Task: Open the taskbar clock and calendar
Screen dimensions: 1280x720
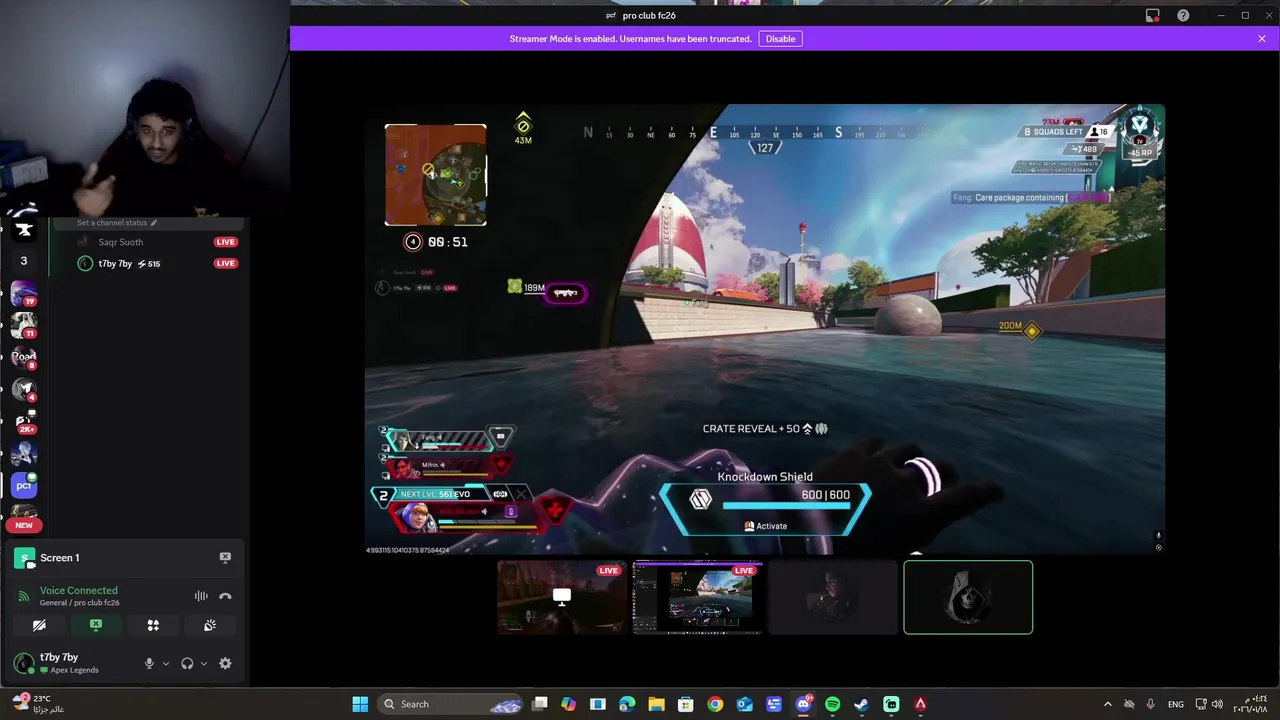Action: [1251, 704]
